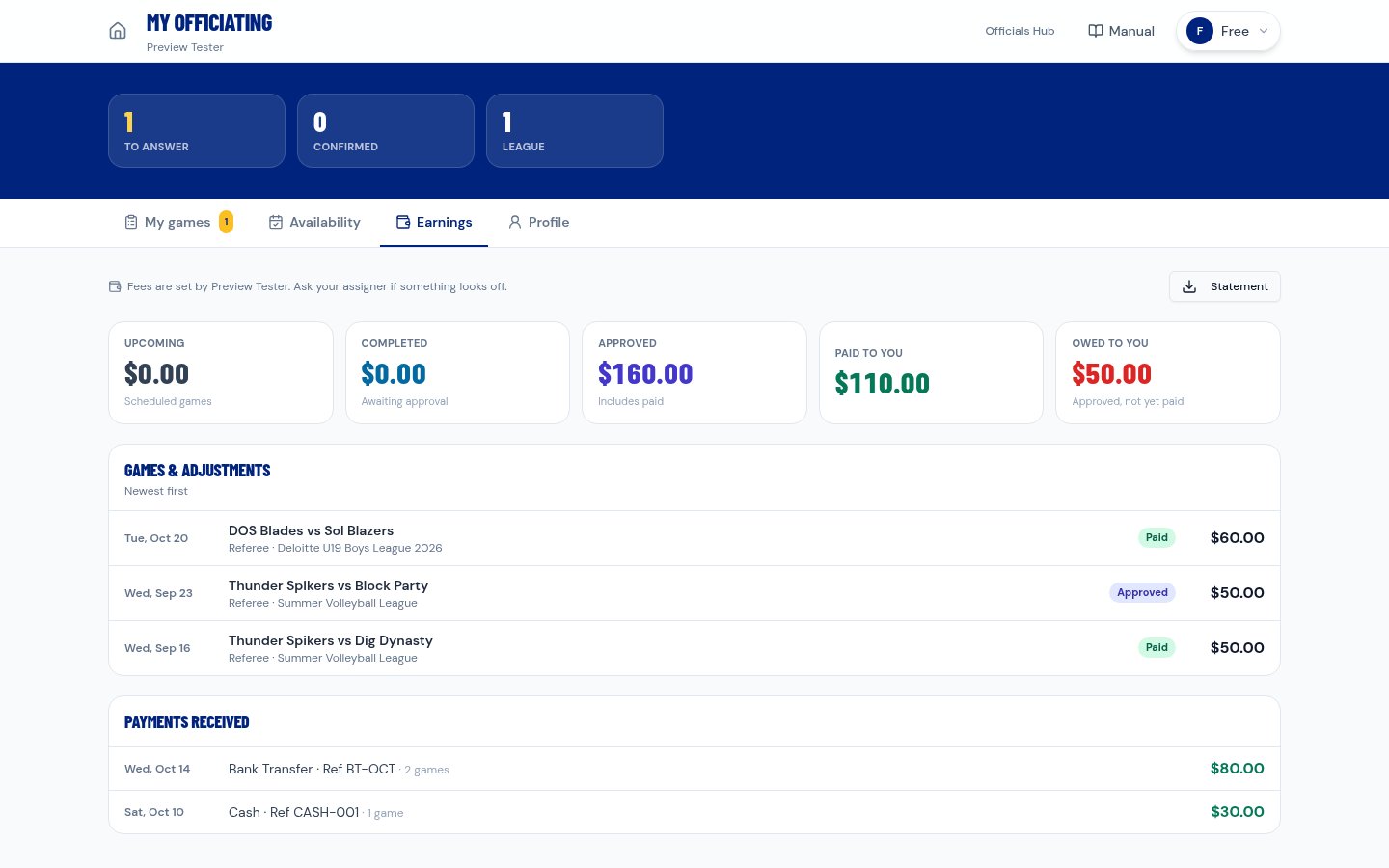Click the person icon beside Profile

[x=515, y=222]
